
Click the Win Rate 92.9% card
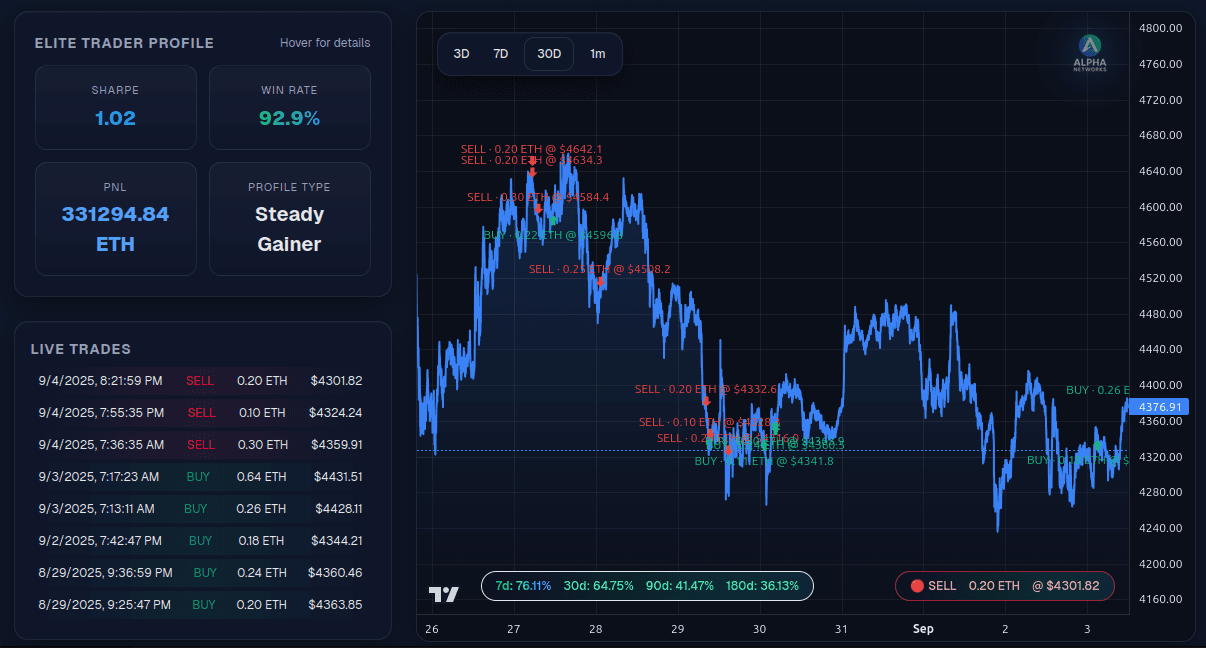point(289,107)
